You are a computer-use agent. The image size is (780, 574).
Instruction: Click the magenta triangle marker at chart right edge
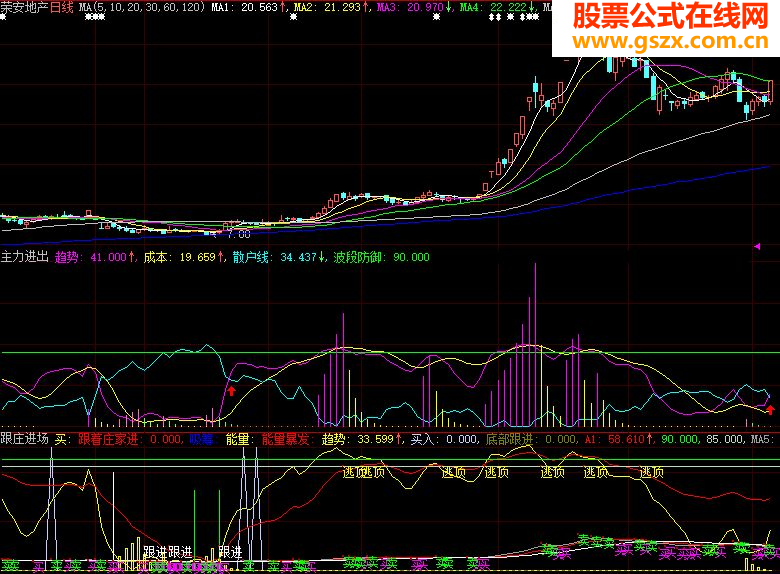[x=757, y=246]
